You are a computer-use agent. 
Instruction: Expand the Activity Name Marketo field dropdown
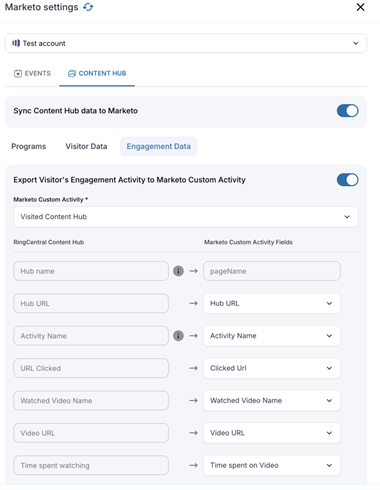pyautogui.click(x=272, y=336)
